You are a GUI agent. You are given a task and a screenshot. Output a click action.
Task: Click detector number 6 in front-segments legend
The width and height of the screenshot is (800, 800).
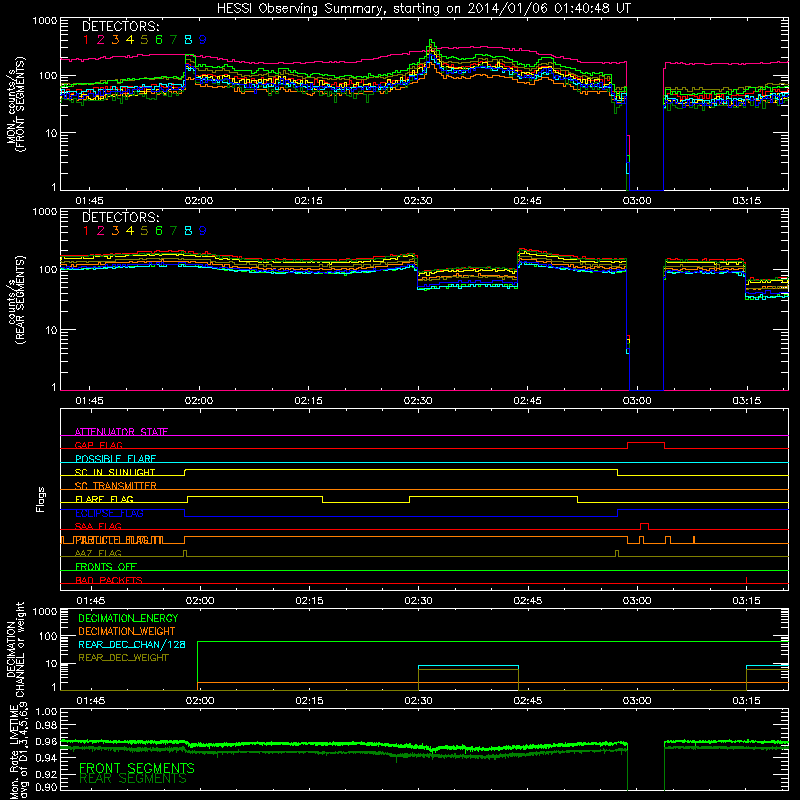pos(159,40)
